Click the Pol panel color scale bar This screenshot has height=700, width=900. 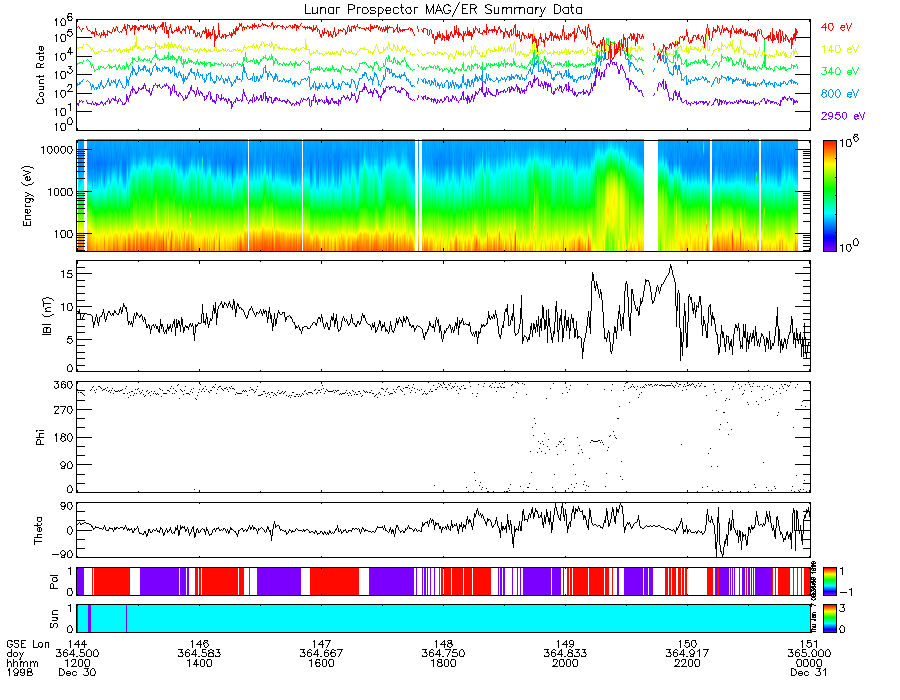[829, 581]
